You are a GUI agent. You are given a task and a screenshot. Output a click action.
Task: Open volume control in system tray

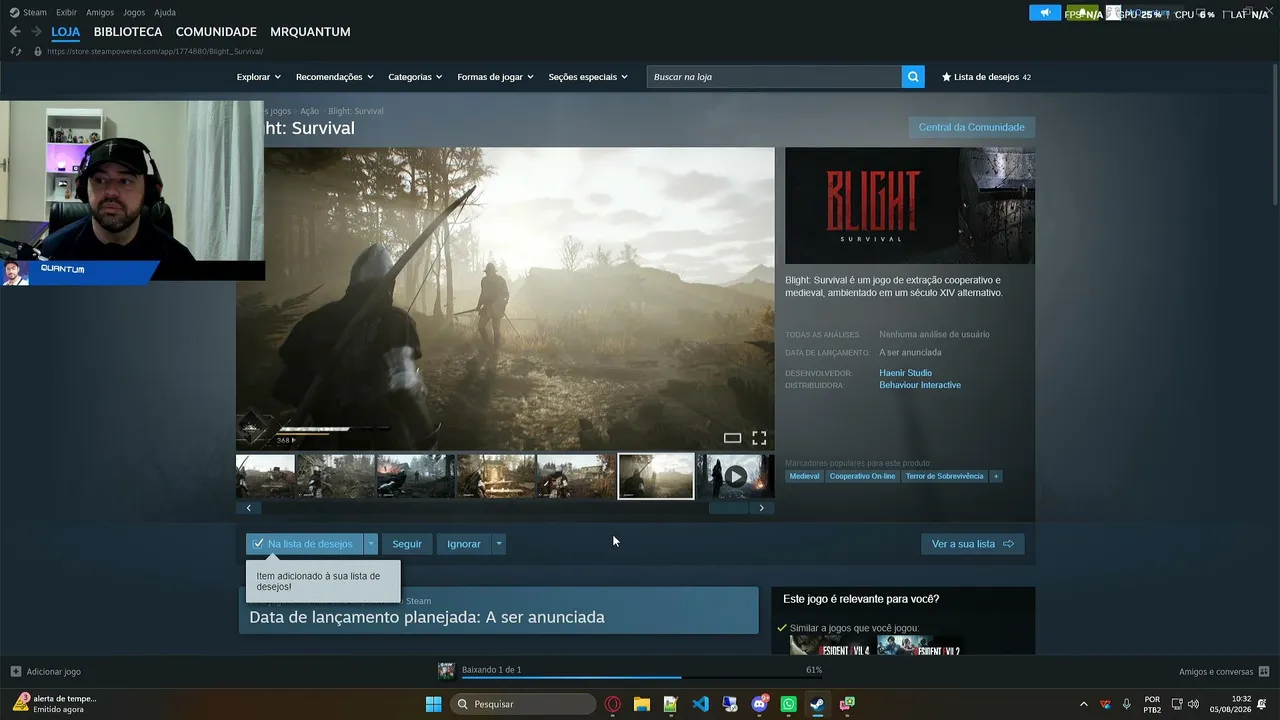point(1193,704)
